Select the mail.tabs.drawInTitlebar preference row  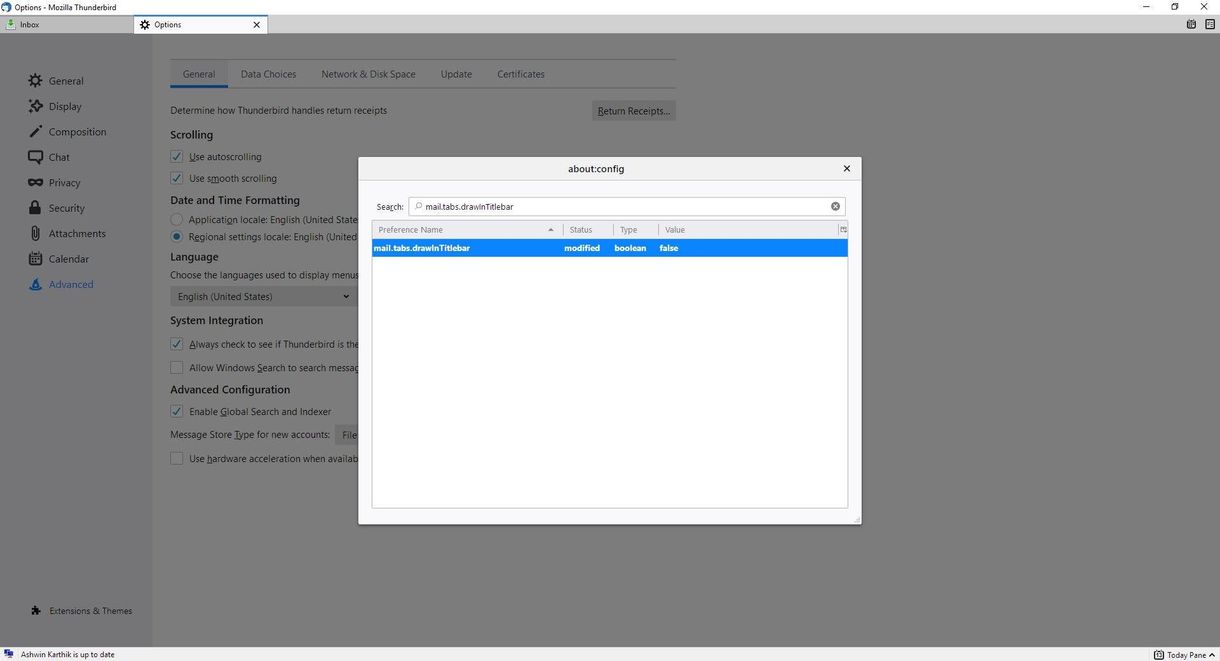pos(610,248)
